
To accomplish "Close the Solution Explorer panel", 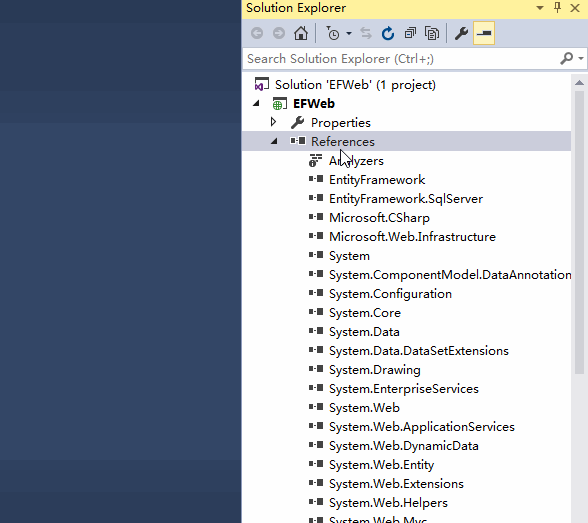I will tap(575, 8).
